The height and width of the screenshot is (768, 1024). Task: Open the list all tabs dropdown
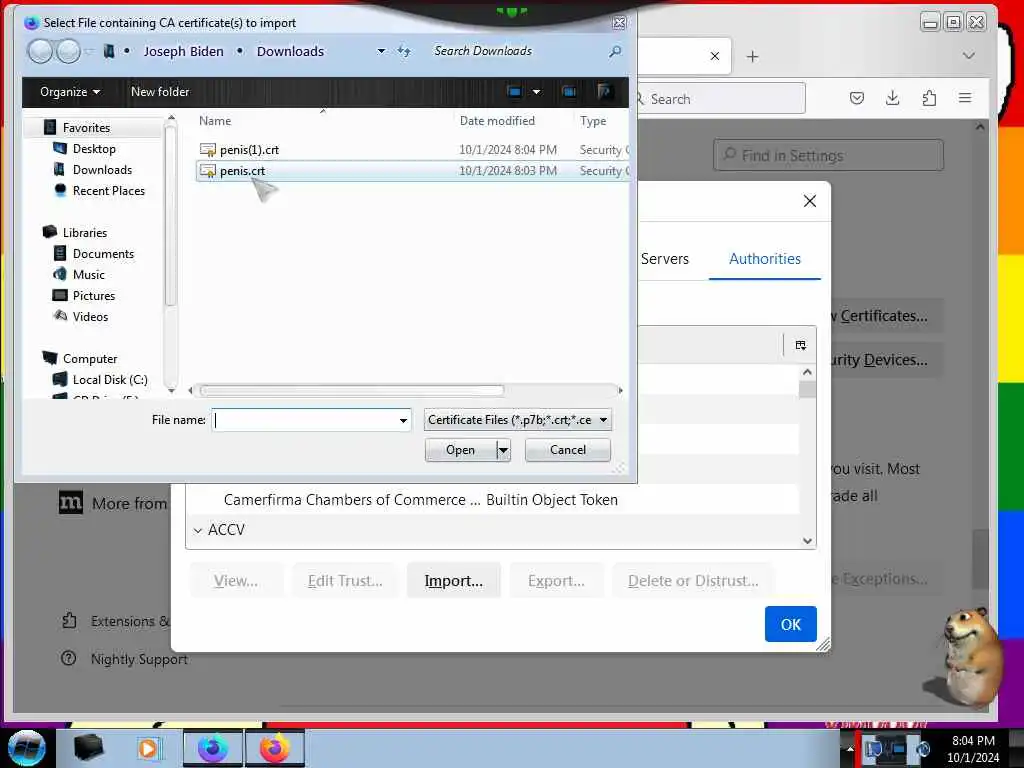(x=968, y=56)
